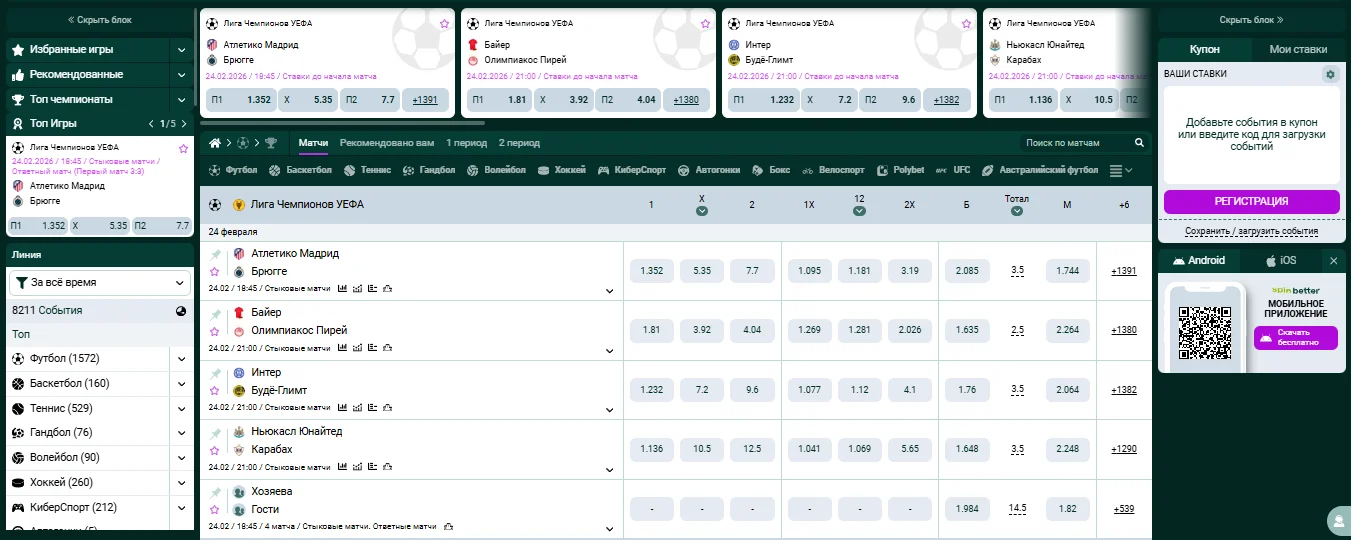The image size is (1353, 540).
Task: Open bet slip settings gear
Action: coord(1329,74)
